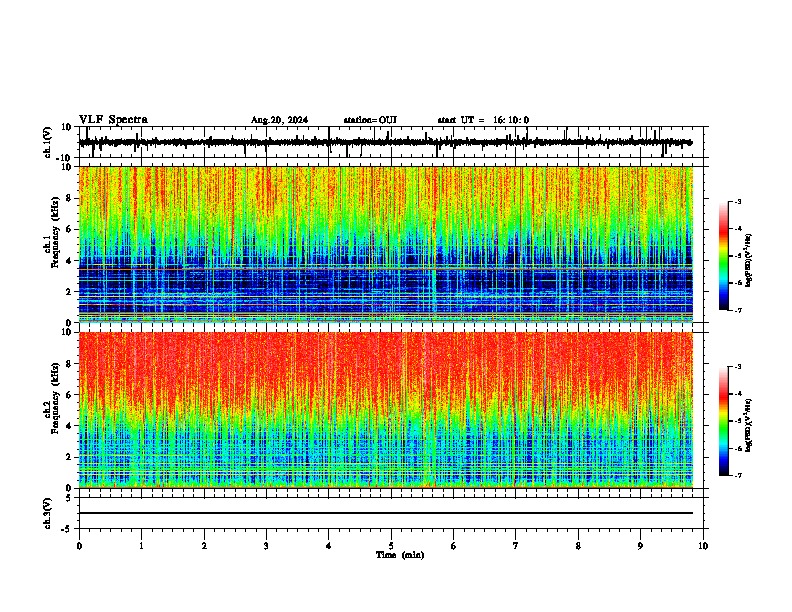This screenshot has width=792, height=612.
Task: Click the ch.1 voltage waveform trace
Action: (385, 142)
